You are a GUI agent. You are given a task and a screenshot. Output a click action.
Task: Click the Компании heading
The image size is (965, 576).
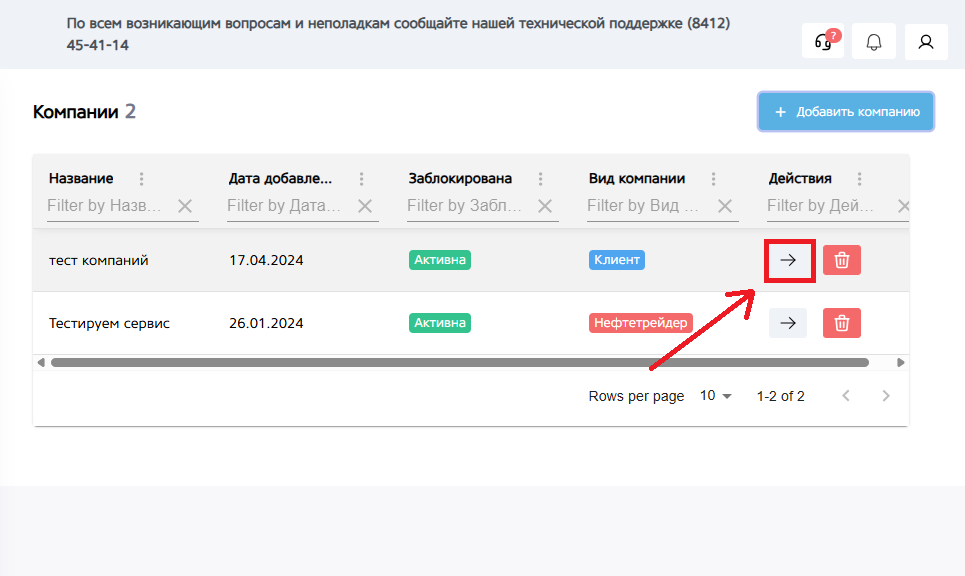pyautogui.click(x=75, y=112)
